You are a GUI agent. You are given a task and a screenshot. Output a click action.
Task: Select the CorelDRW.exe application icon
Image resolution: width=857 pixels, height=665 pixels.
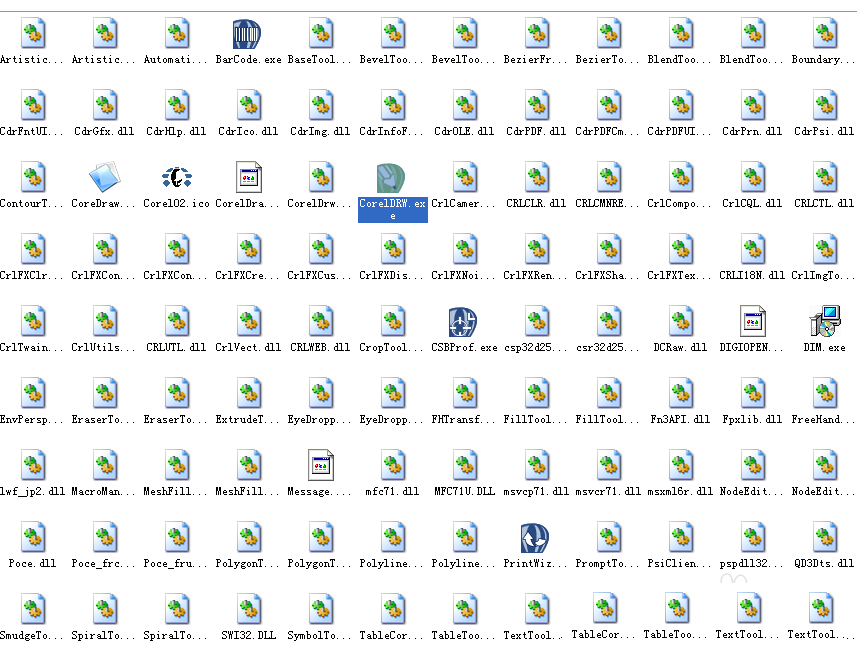coord(391,178)
